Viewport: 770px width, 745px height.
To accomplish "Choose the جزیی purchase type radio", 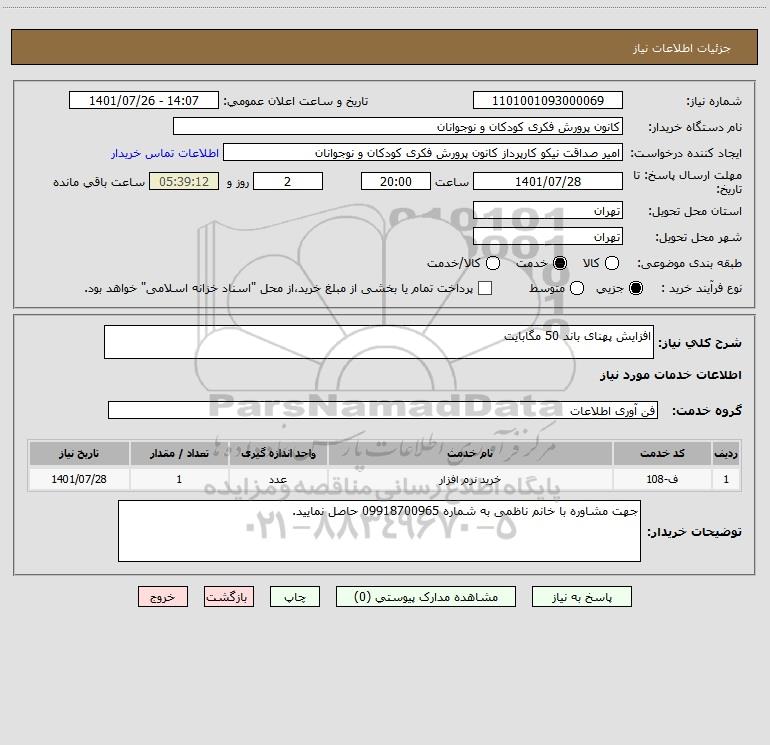I will pyautogui.click(x=635, y=288).
